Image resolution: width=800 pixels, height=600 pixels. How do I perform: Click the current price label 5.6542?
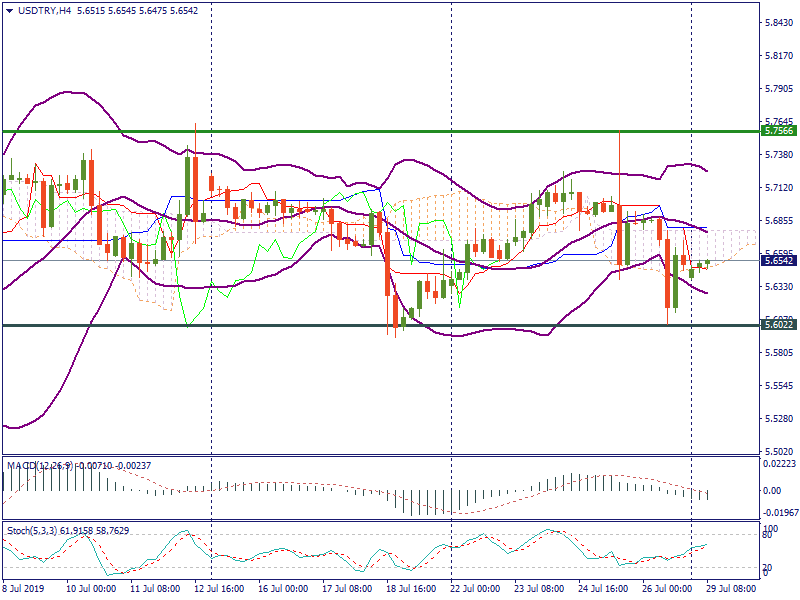tap(778, 260)
